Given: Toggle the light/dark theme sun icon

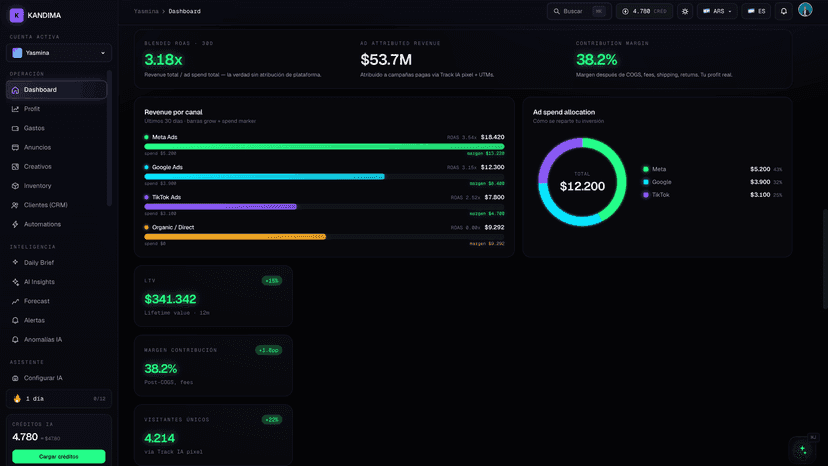Looking at the screenshot, I should coord(685,11).
